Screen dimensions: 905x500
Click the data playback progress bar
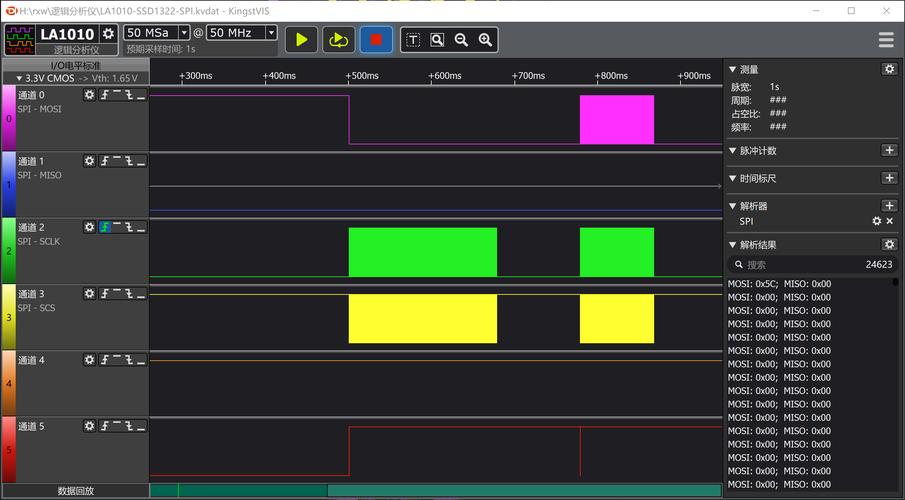coord(436,491)
